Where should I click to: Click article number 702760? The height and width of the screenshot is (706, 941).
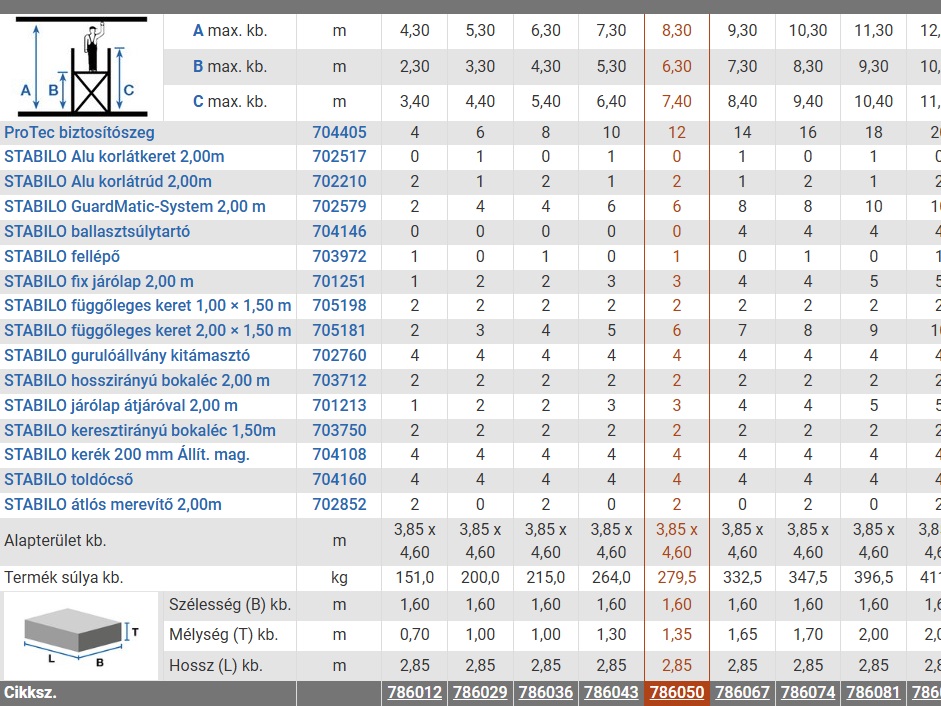(339, 356)
